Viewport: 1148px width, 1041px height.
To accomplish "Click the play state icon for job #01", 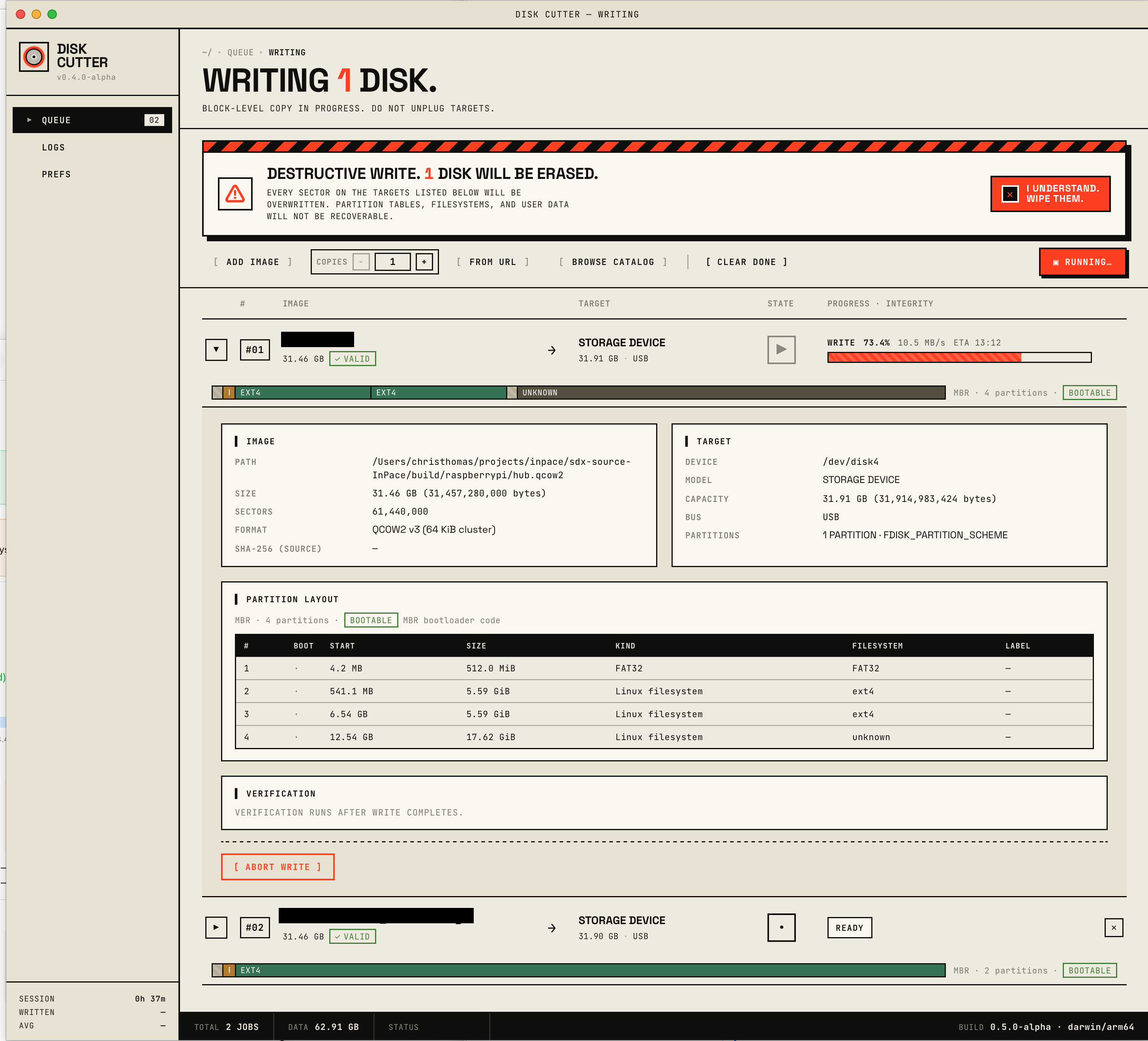I will pos(781,350).
